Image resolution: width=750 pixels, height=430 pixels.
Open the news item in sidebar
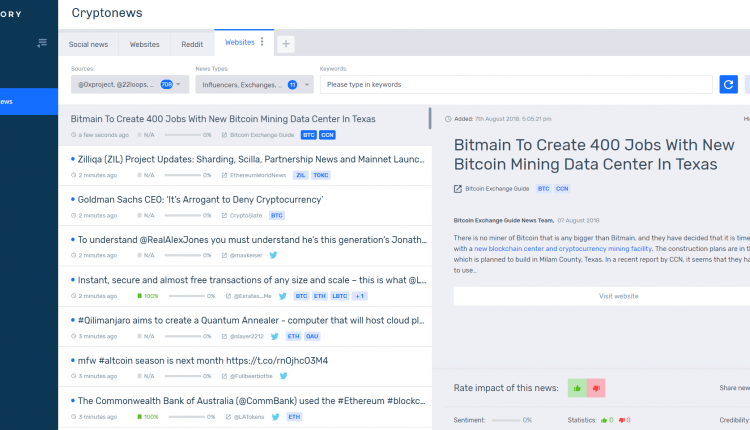pyautogui.click(x=29, y=101)
